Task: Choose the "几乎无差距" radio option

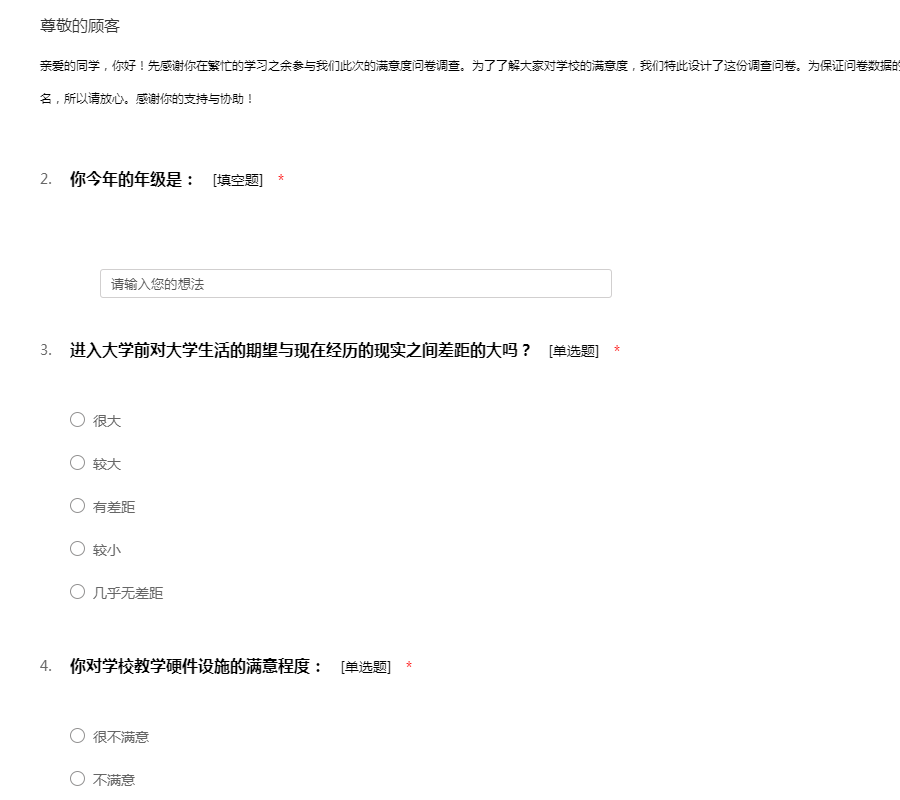Action: click(x=77, y=592)
